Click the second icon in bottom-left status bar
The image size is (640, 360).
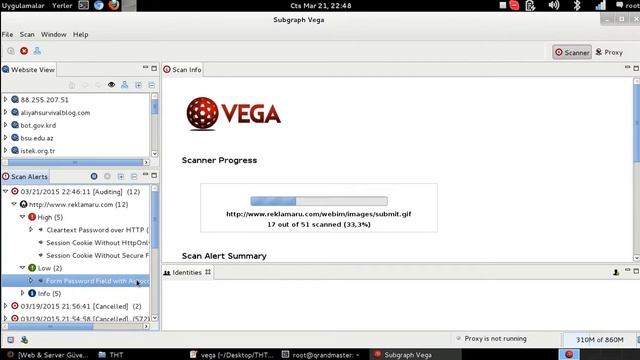(x=24, y=340)
